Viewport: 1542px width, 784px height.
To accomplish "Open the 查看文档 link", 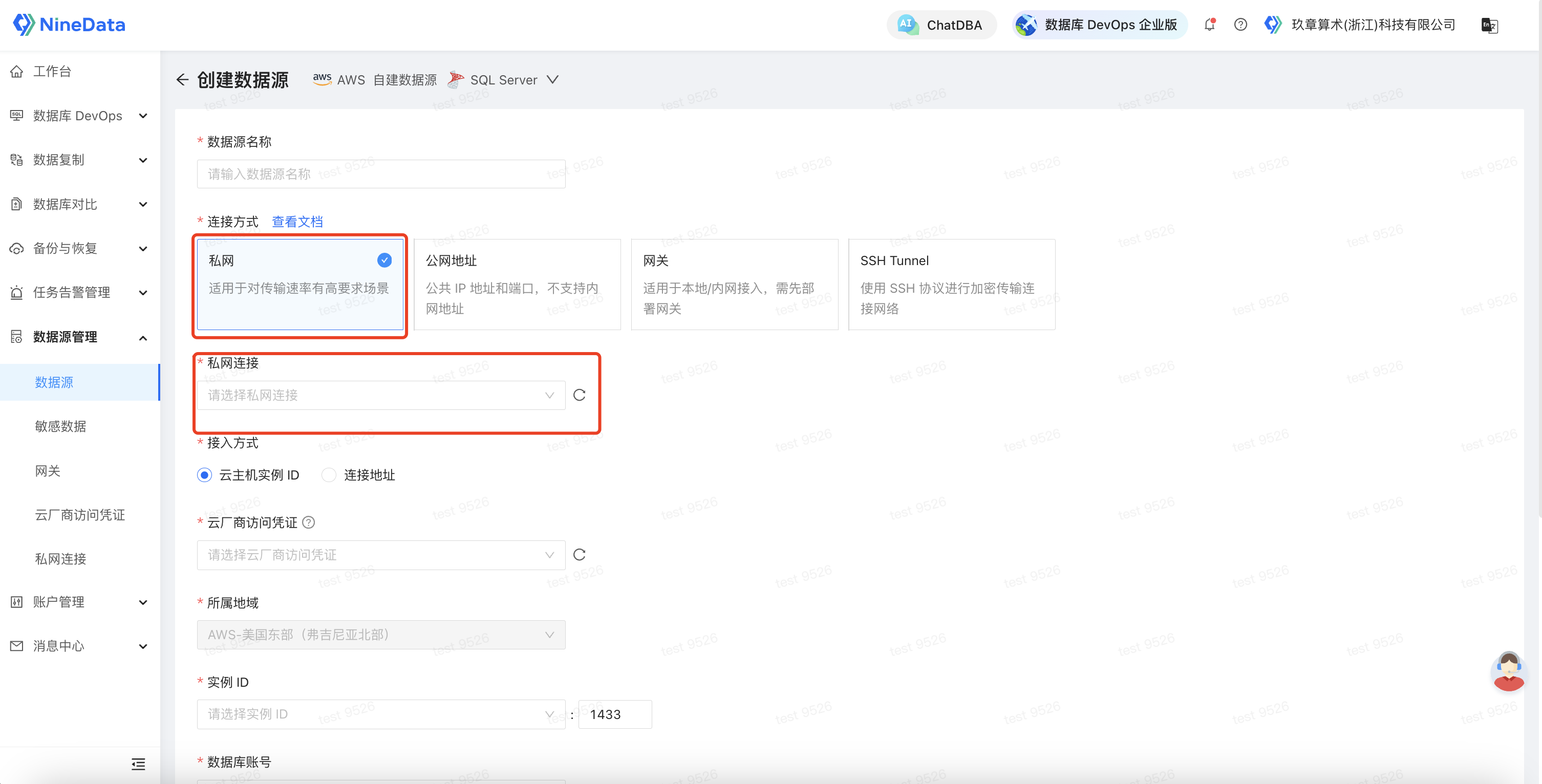I will [297, 222].
